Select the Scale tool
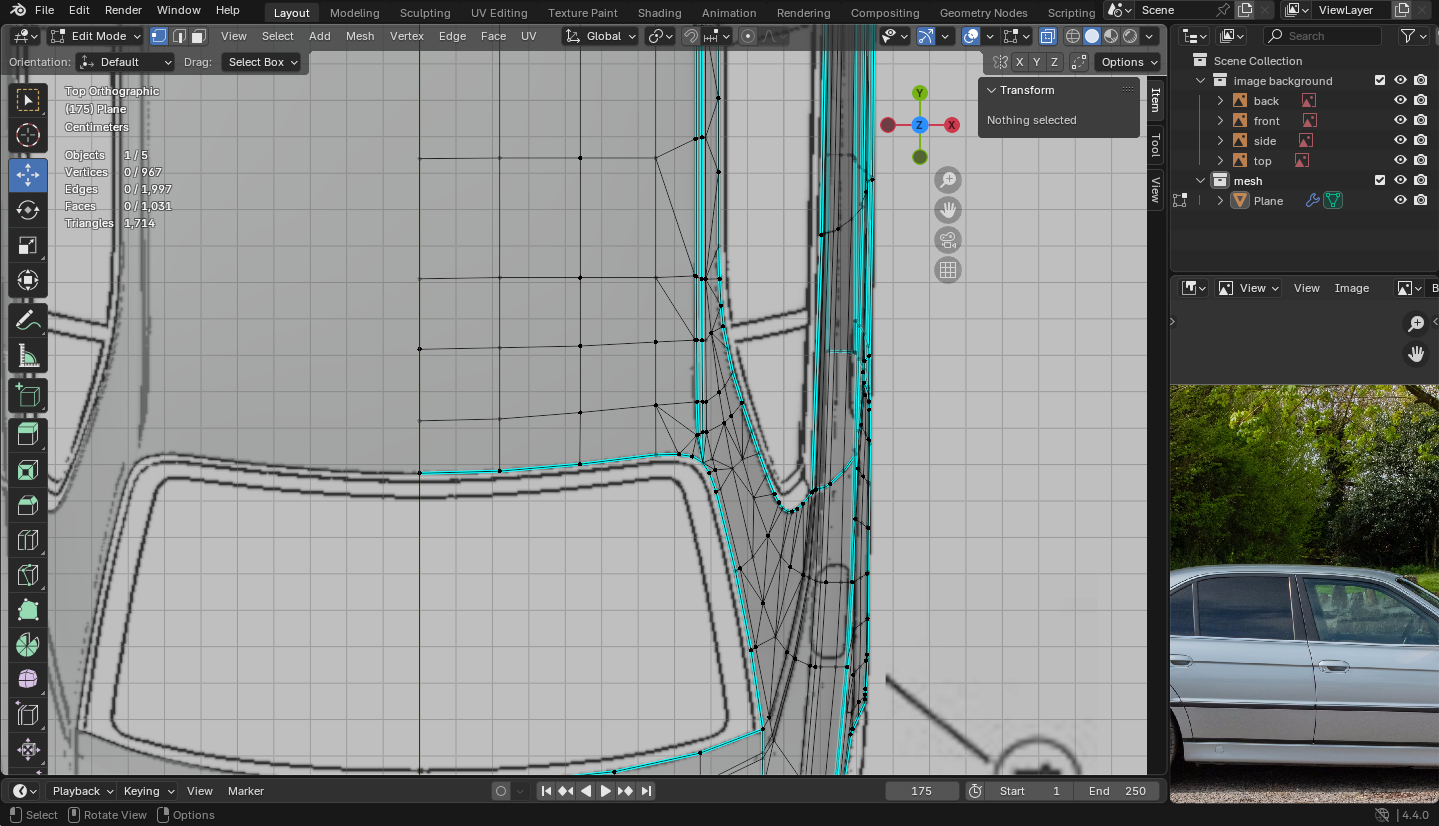 coord(28,246)
